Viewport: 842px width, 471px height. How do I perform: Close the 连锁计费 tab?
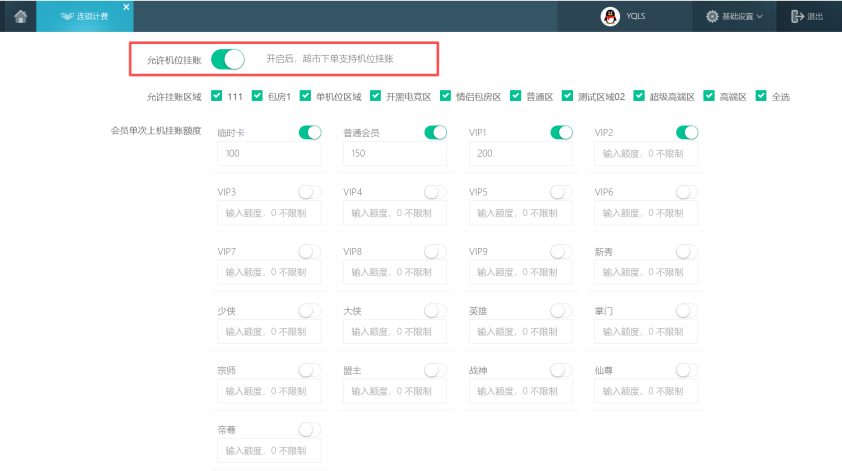(126, 7)
